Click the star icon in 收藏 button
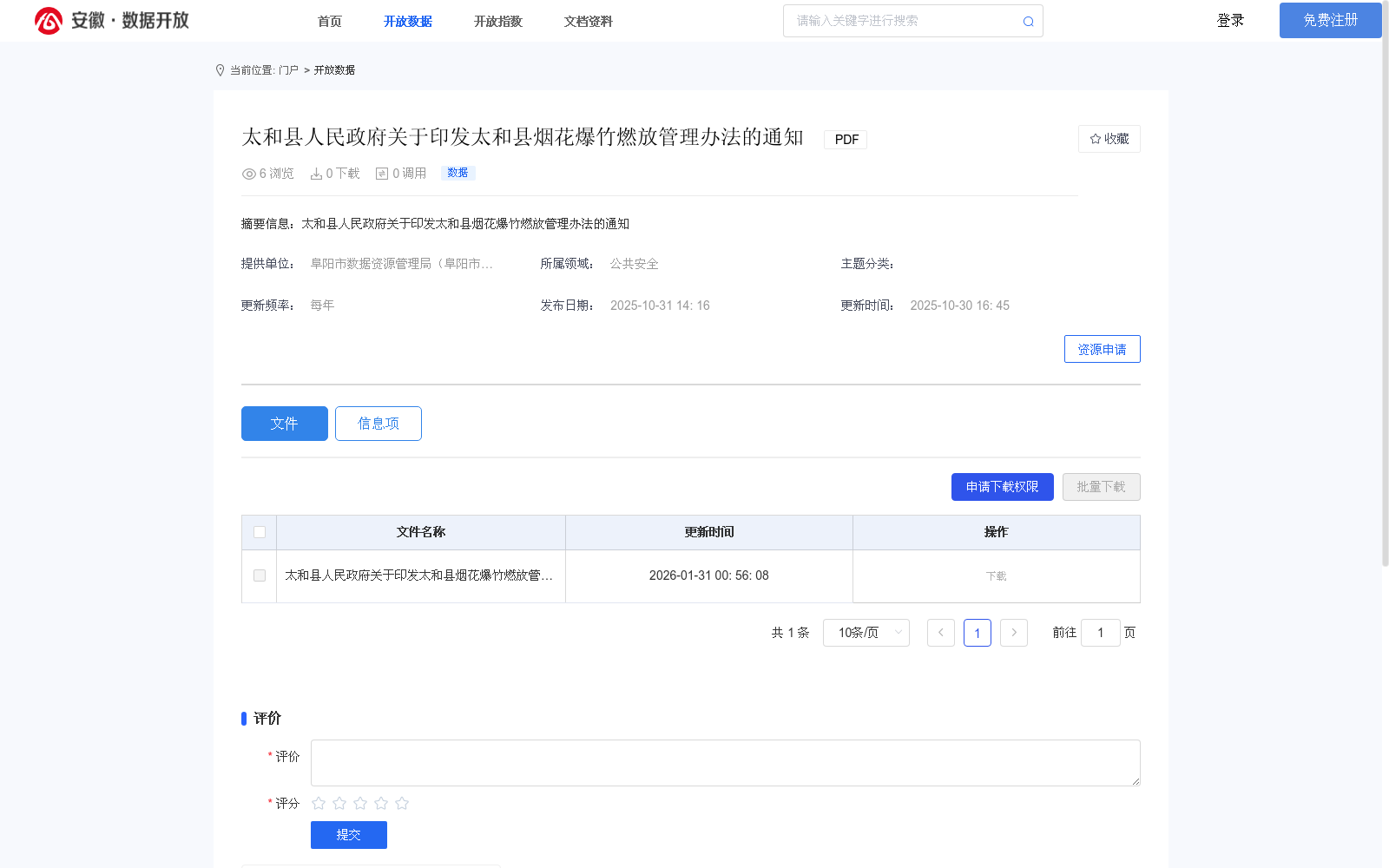The width and height of the screenshot is (1389, 868). tap(1096, 139)
